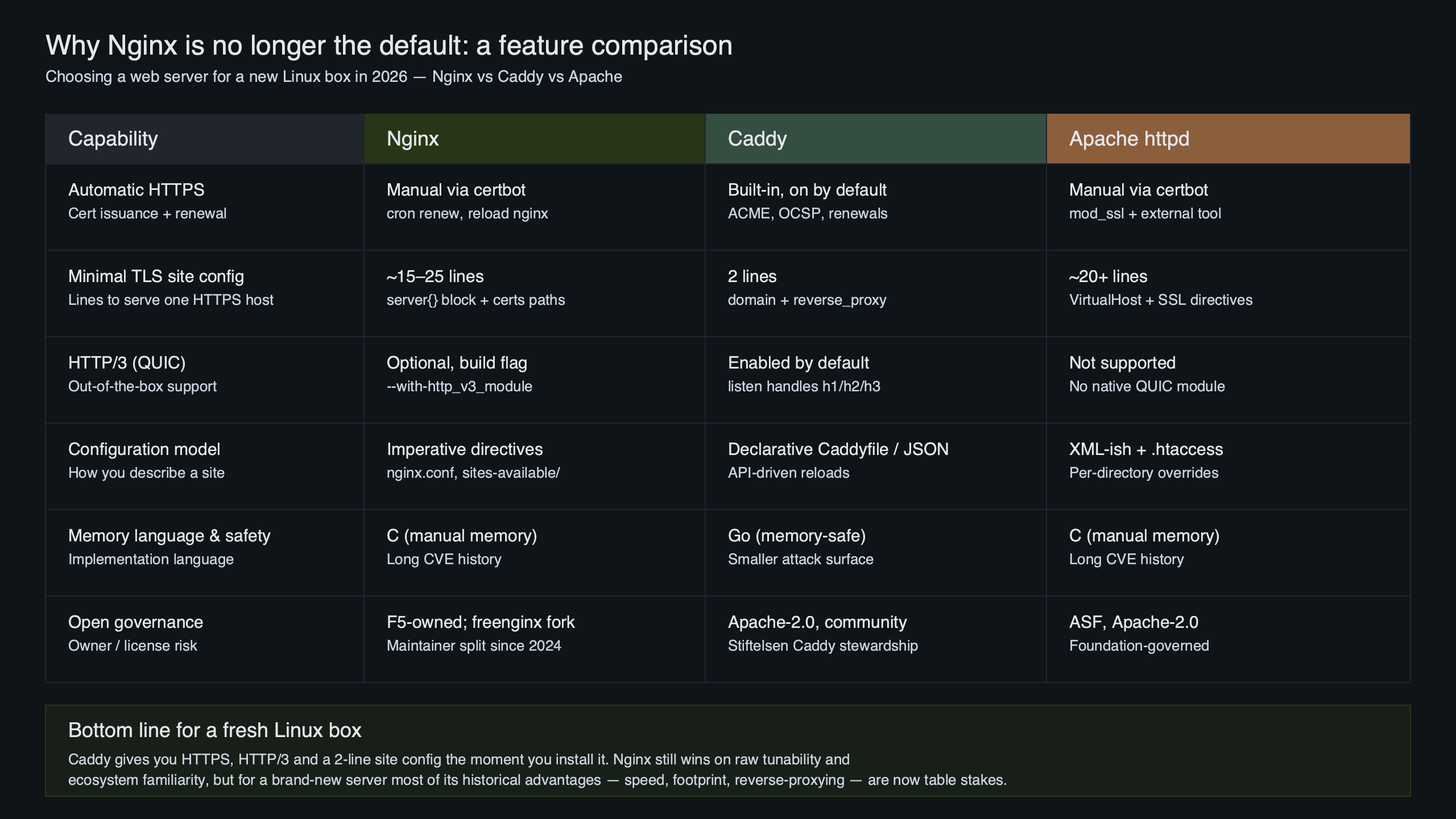This screenshot has height=819, width=1456.
Task: Click 'How you describe a site' subtext
Action: click(146, 473)
